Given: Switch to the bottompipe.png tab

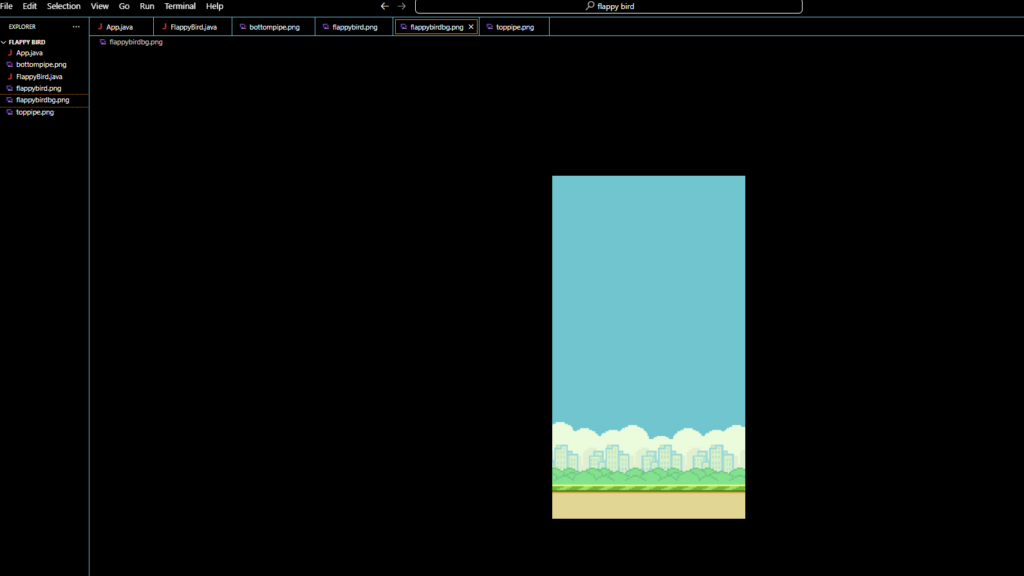Looking at the screenshot, I should [274, 27].
